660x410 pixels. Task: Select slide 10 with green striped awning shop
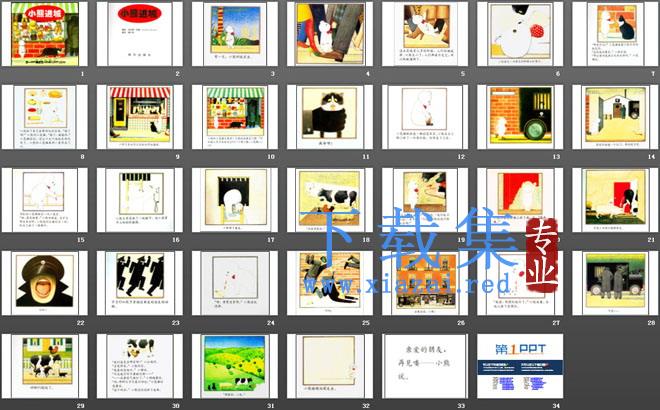[x=235, y=117]
